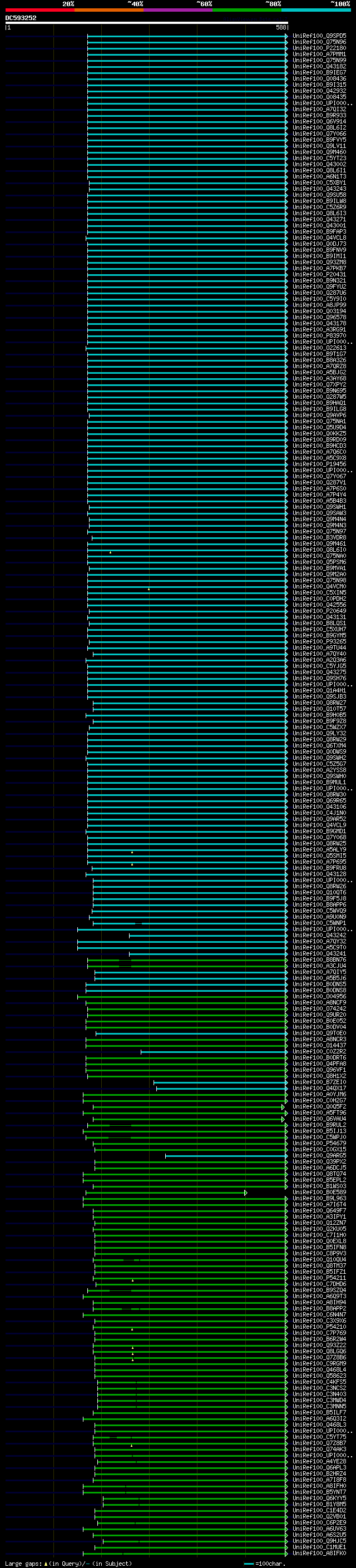Click the UniRef100_A6N1T3 label
The image size is (356, 1568).
coord(319,176)
